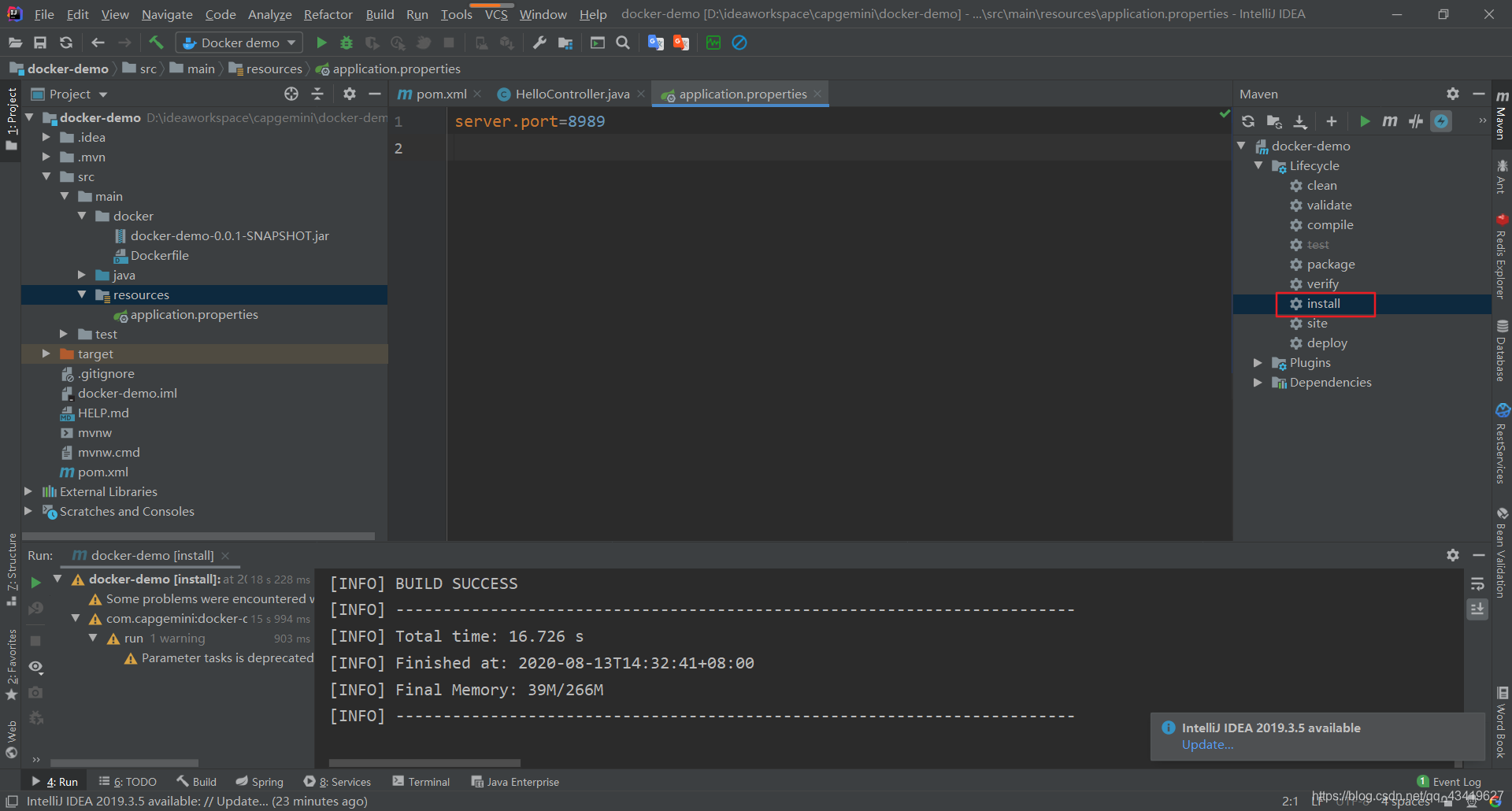Open the TODO tool window
The image size is (1512, 811).
coord(128,782)
